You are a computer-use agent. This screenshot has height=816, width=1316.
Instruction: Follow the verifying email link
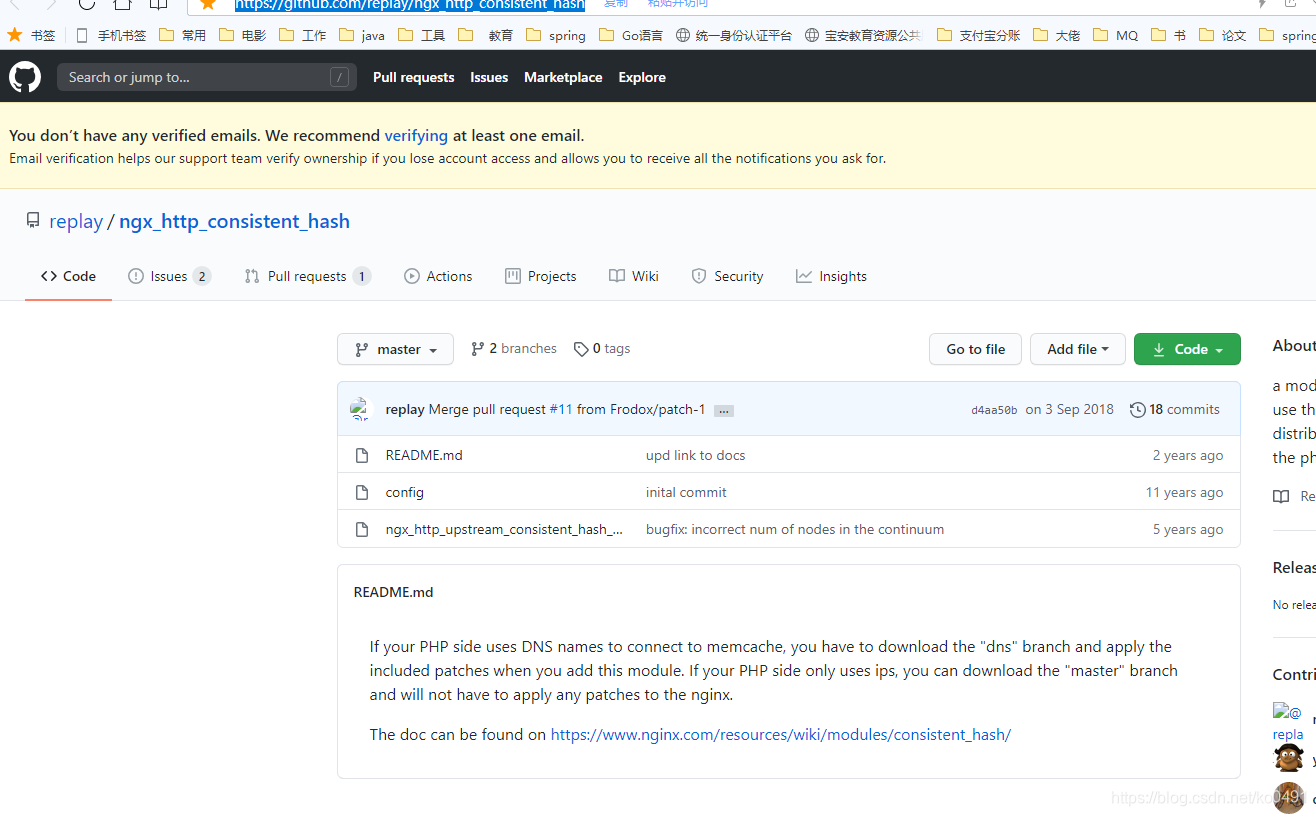click(416, 135)
